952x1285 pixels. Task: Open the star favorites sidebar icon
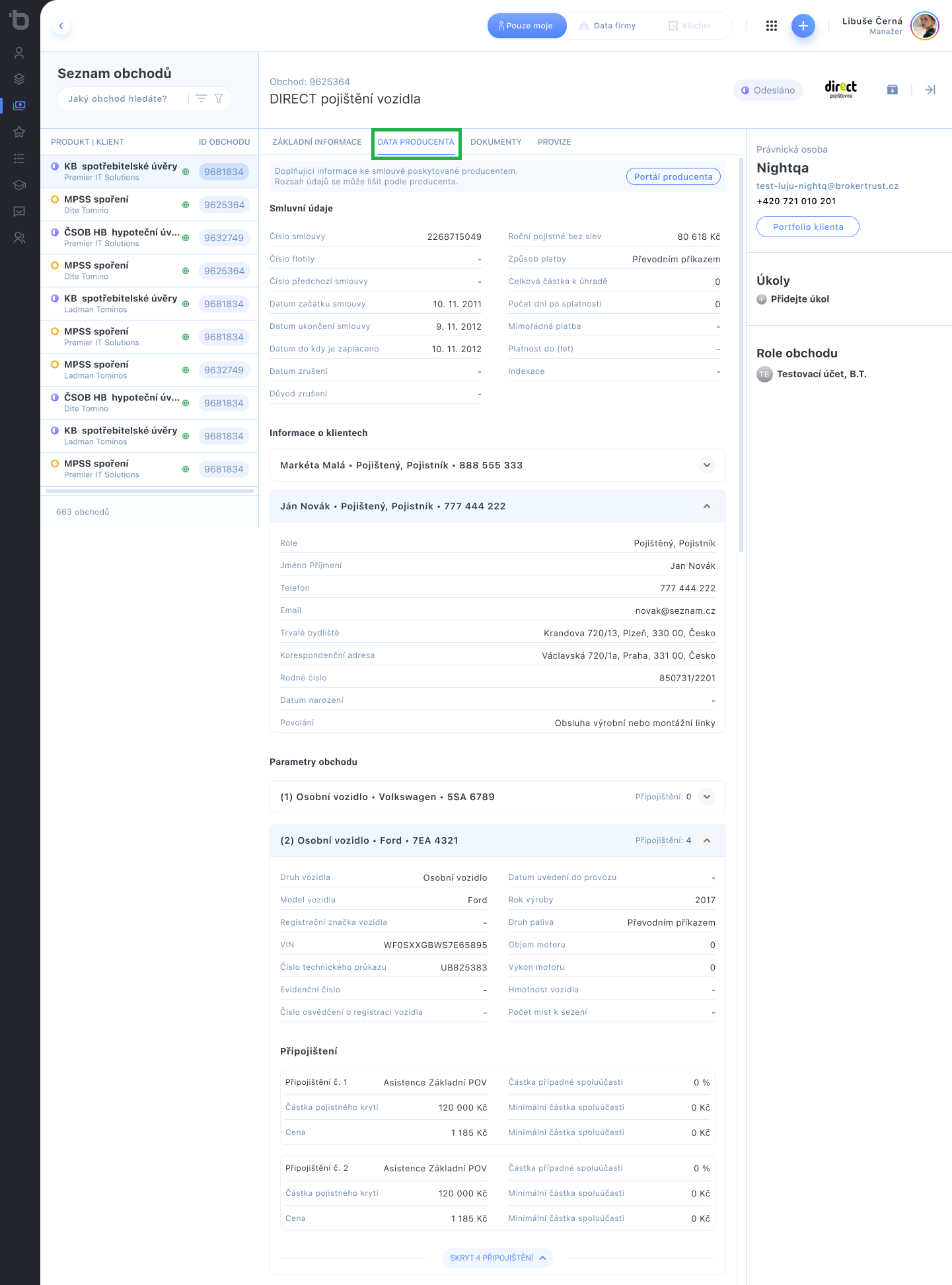(19, 132)
